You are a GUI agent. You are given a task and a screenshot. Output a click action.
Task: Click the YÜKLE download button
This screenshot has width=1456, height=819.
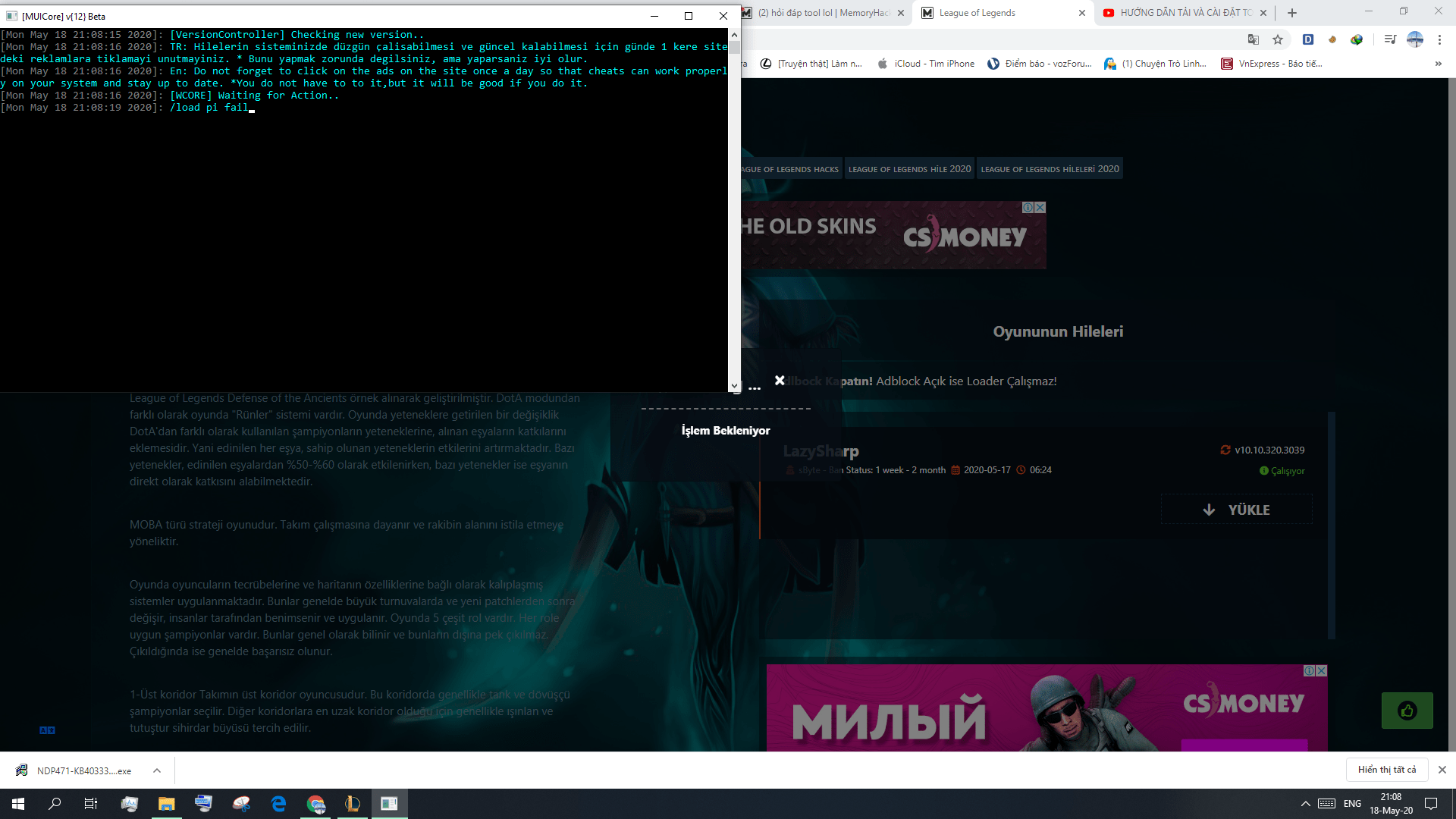pyautogui.click(x=1237, y=510)
